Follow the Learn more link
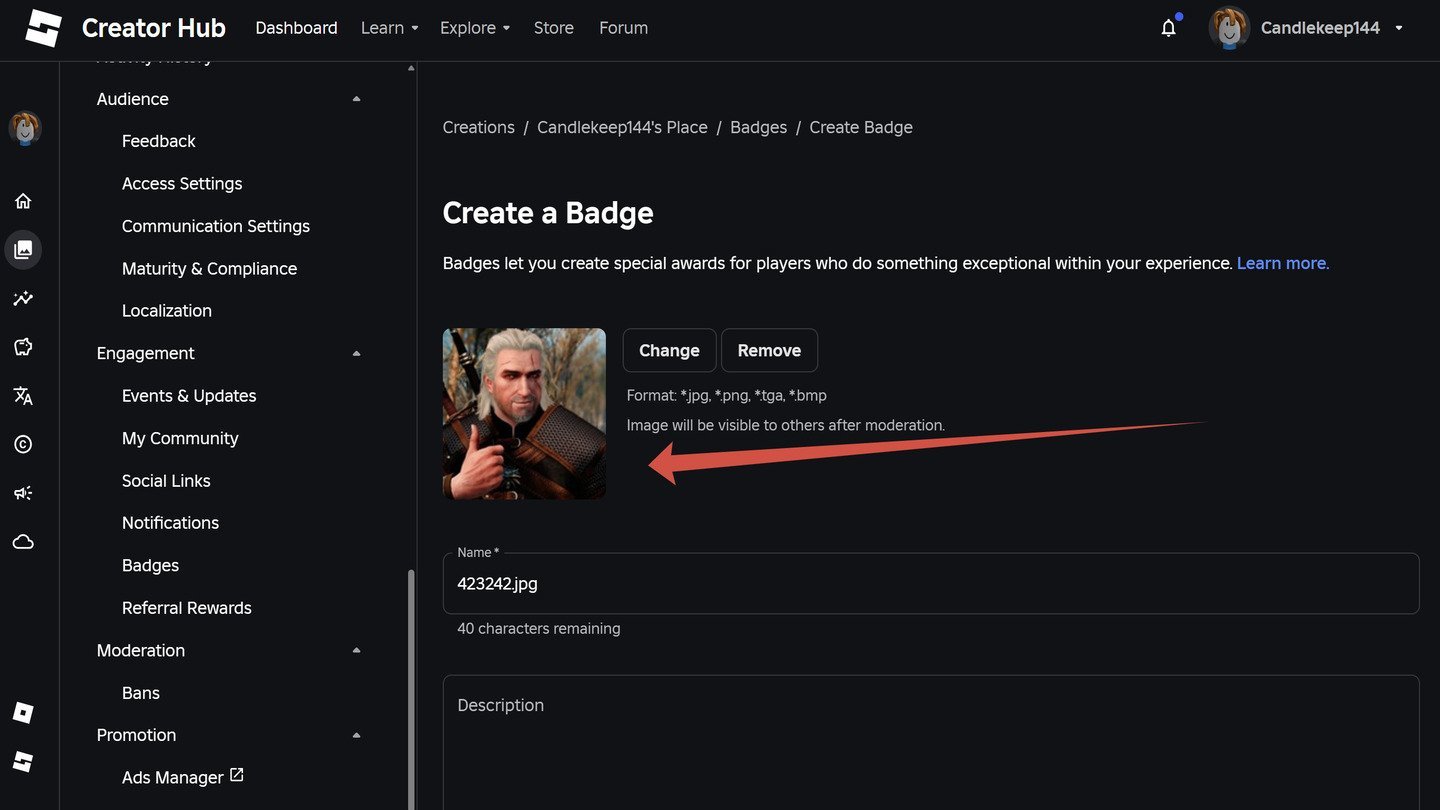 [x=1283, y=263]
